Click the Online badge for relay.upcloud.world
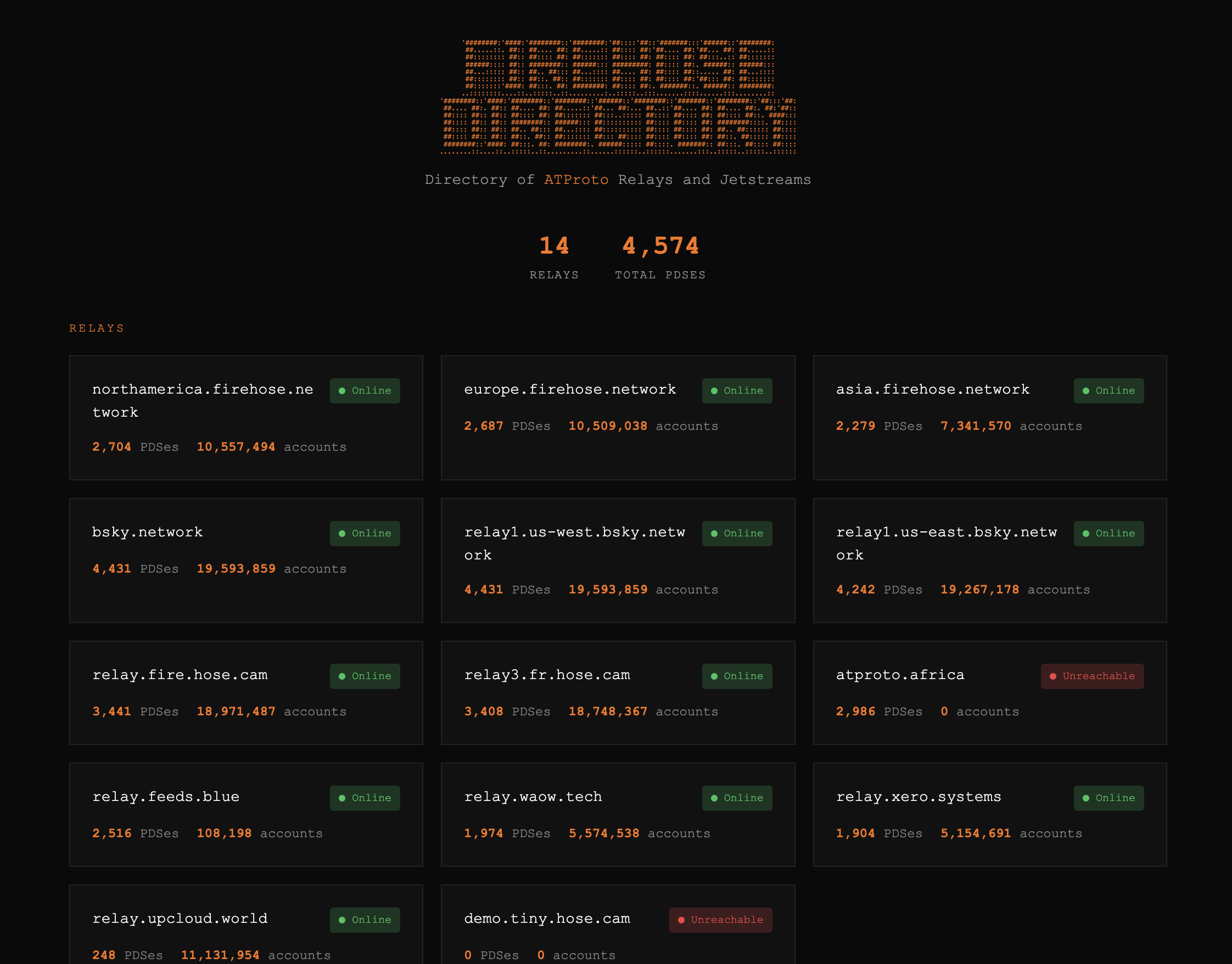Viewport: 1232px width, 964px height. [365, 920]
